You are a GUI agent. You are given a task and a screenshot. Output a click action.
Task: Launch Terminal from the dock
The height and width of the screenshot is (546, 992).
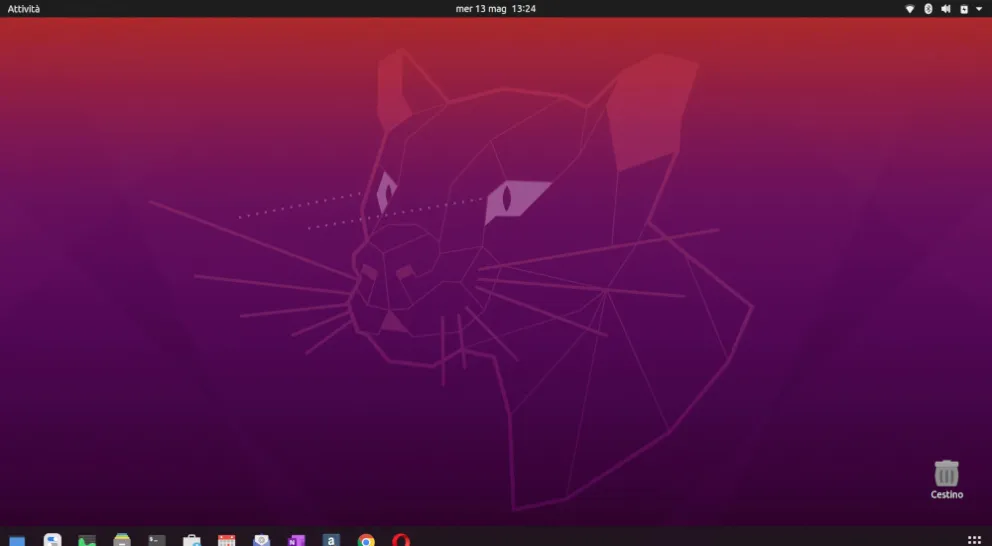click(157, 540)
